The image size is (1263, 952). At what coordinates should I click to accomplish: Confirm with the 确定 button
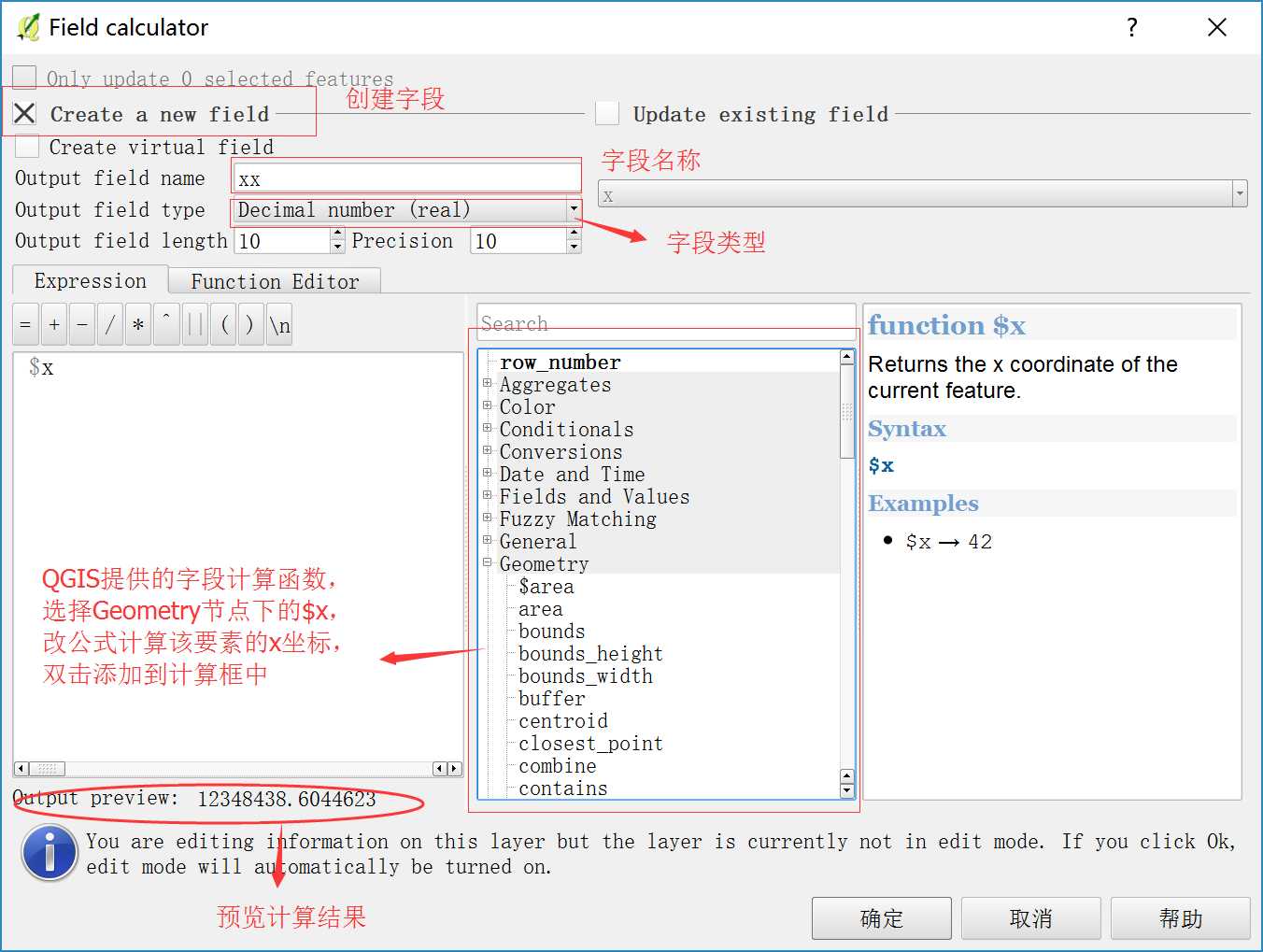(x=882, y=918)
